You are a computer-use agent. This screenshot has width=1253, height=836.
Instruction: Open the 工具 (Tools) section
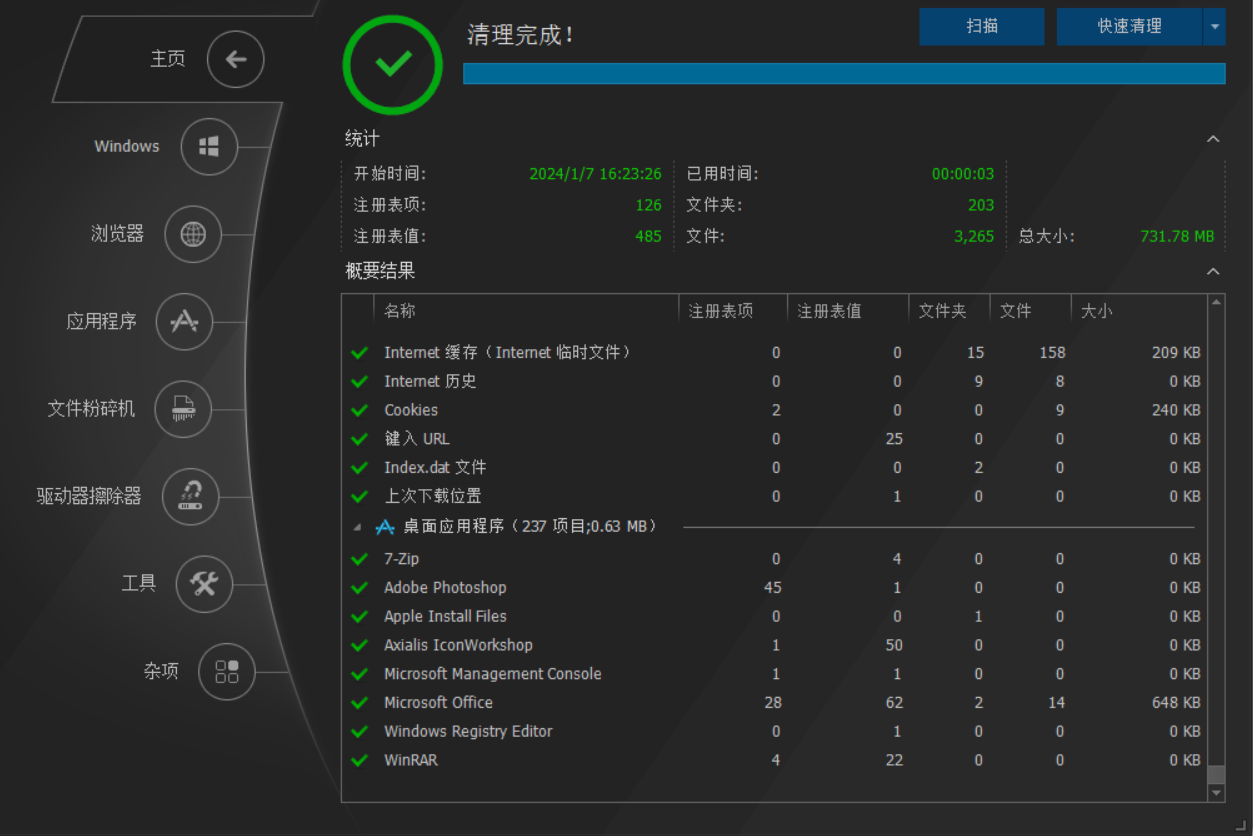coord(204,584)
